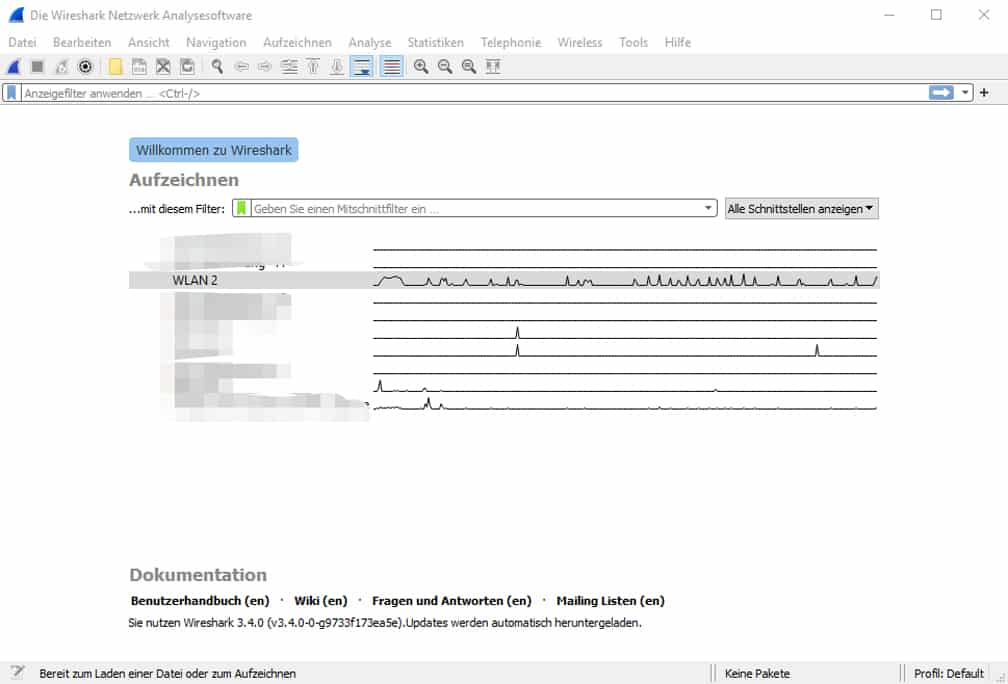This screenshot has height=684, width=1008.
Task: Open the Telephonie menu
Action: [x=510, y=42]
